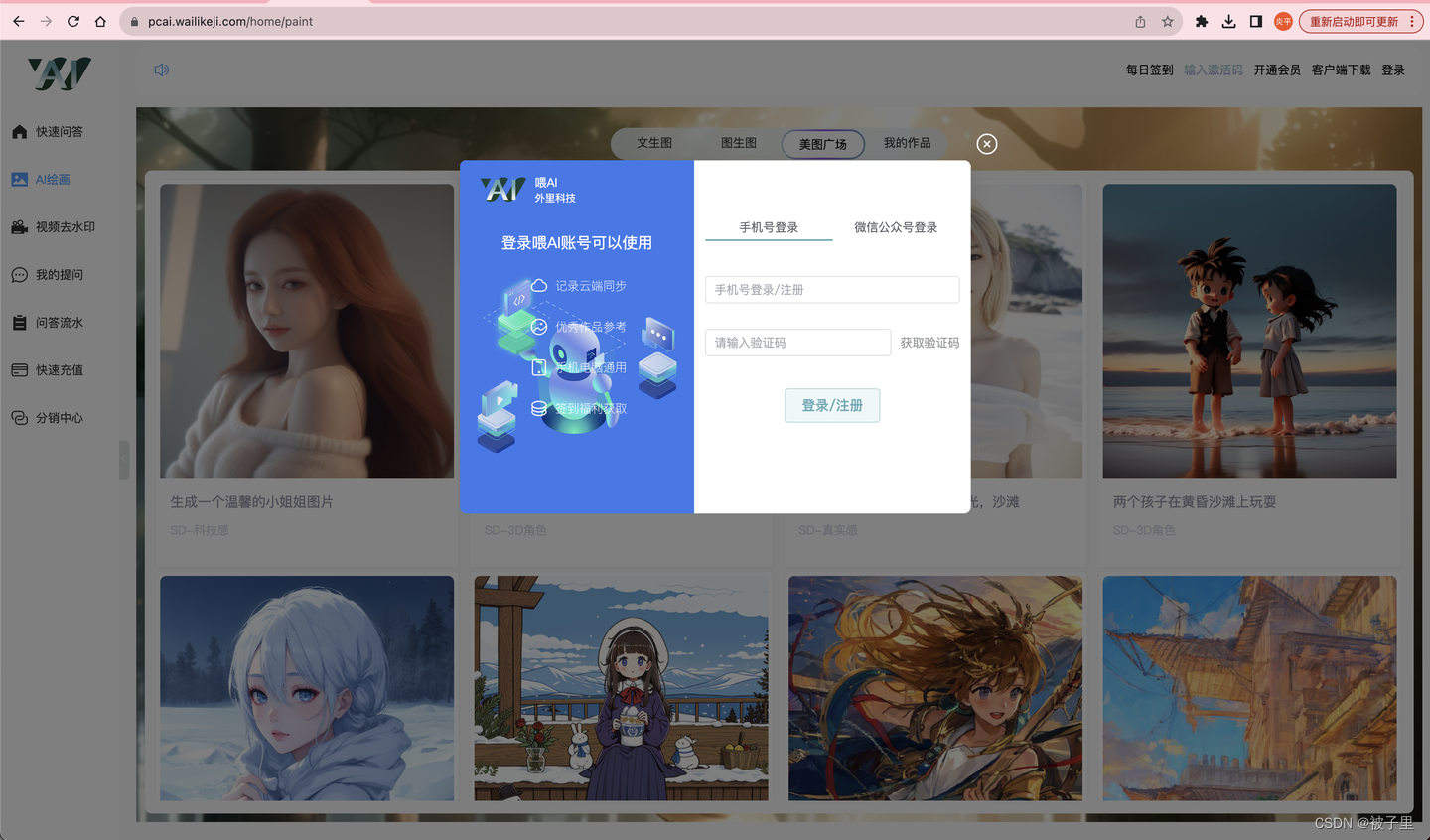The height and width of the screenshot is (840, 1430).
Task: Open the browser downloads icon
Action: [1228, 21]
